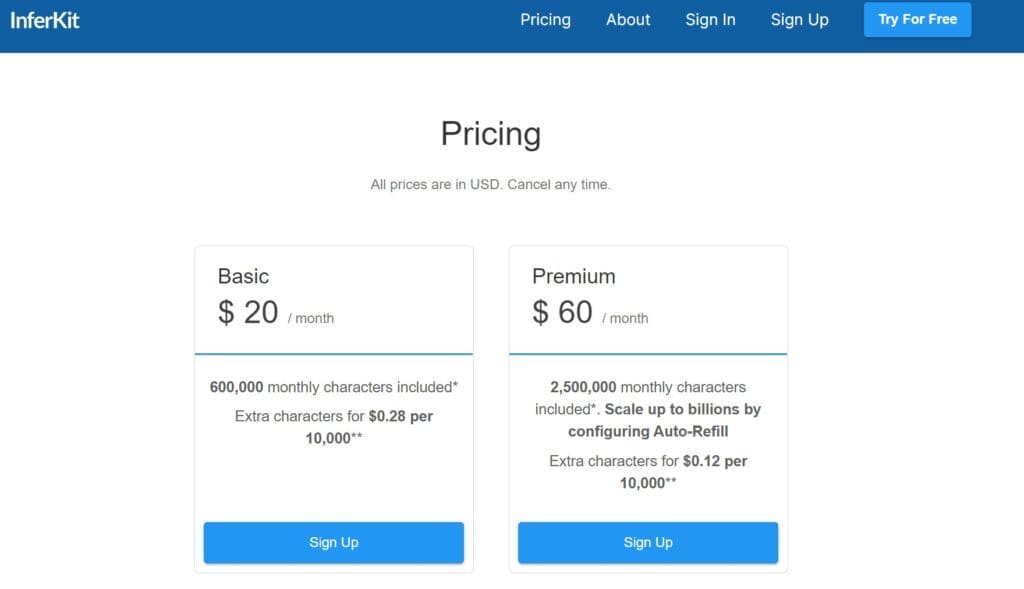
Task: Click the Pricing page heading
Action: coord(490,134)
